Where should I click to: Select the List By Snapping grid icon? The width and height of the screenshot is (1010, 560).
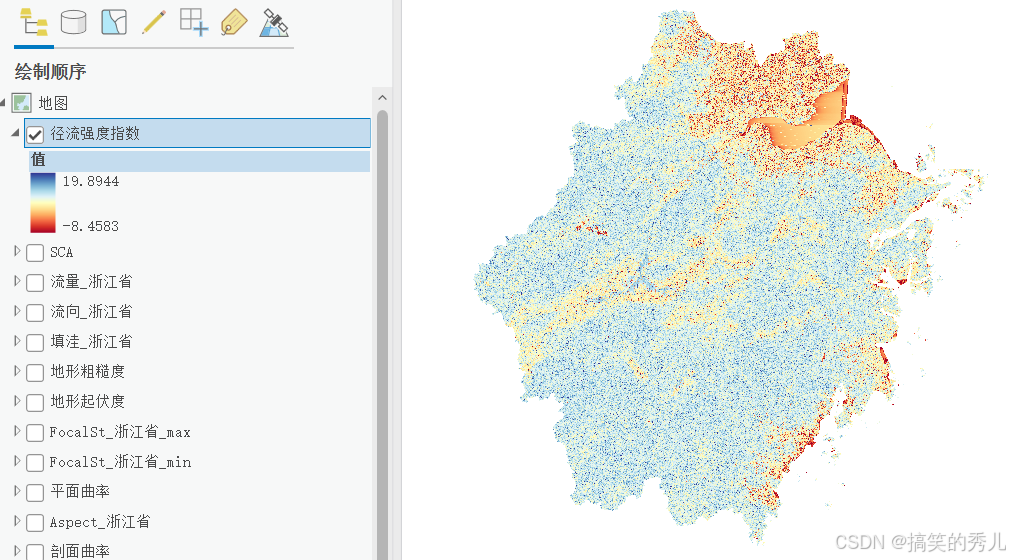pos(193,23)
